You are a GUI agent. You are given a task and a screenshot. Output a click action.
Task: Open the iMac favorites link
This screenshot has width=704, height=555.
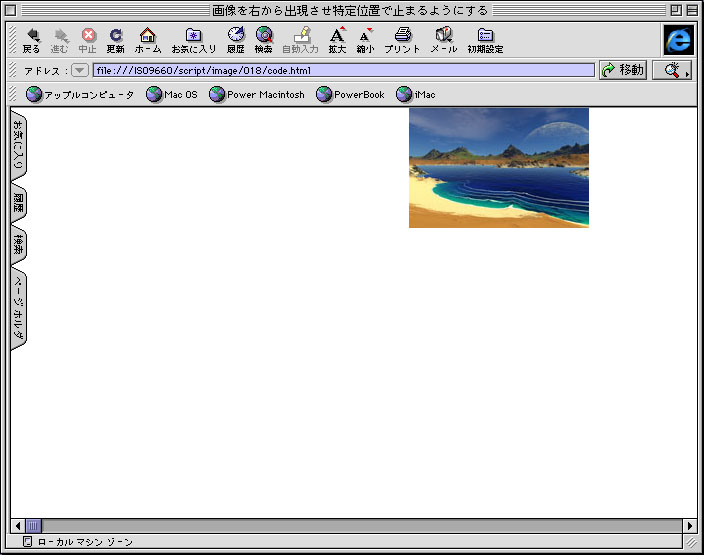pyautogui.click(x=415, y=95)
